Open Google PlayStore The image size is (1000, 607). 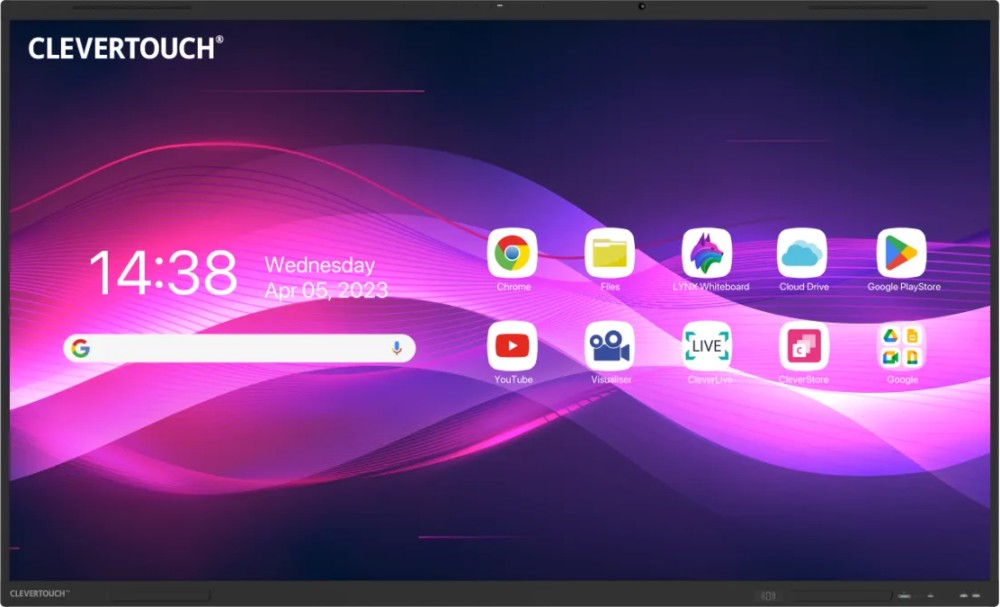click(900, 253)
